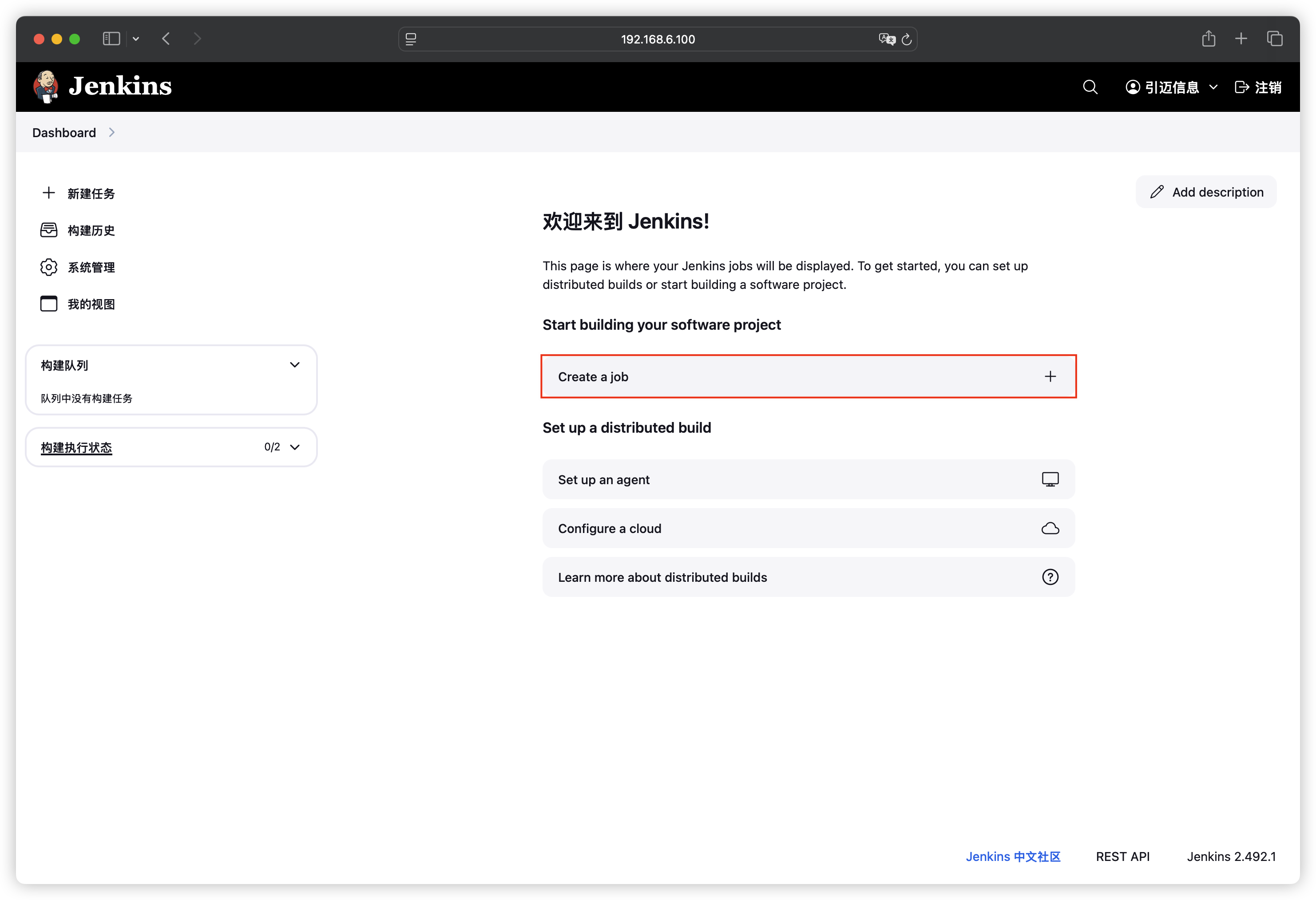
Task: Open the REST API footer link
Action: point(1122,857)
